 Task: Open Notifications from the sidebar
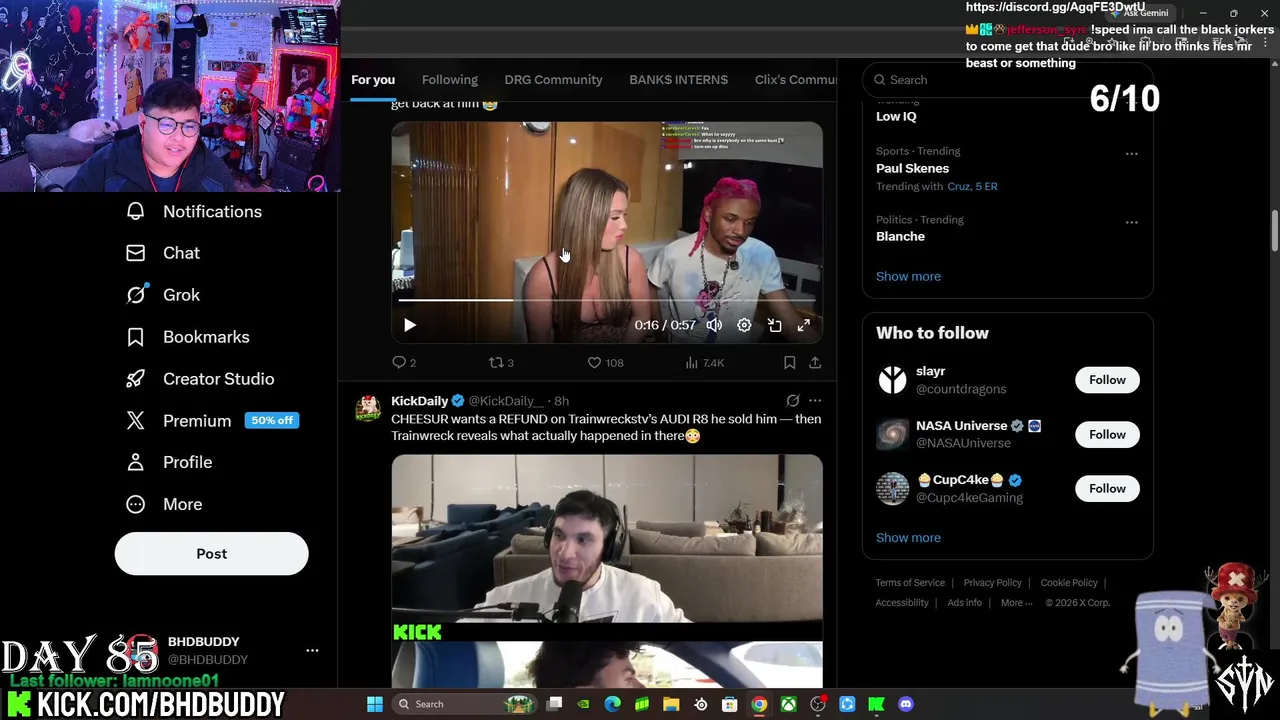194,211
